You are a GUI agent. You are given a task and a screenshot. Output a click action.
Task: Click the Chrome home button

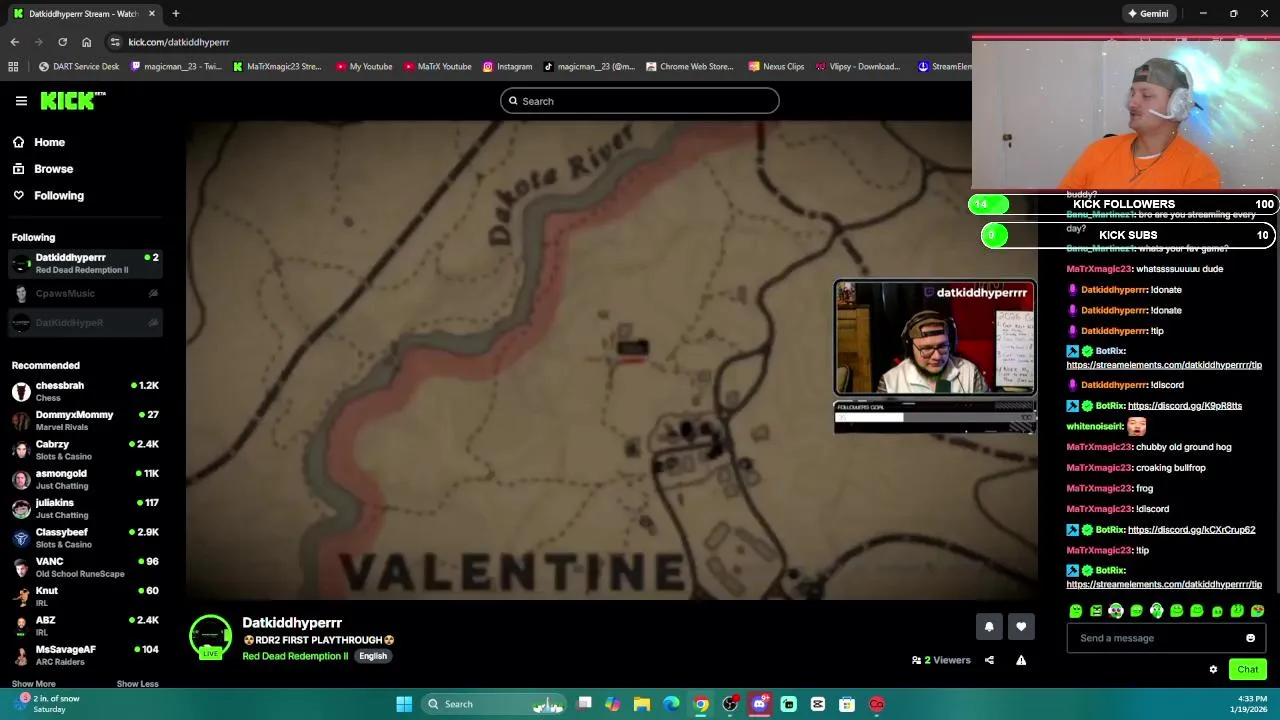pyautogui.click(x=86, y=42)
